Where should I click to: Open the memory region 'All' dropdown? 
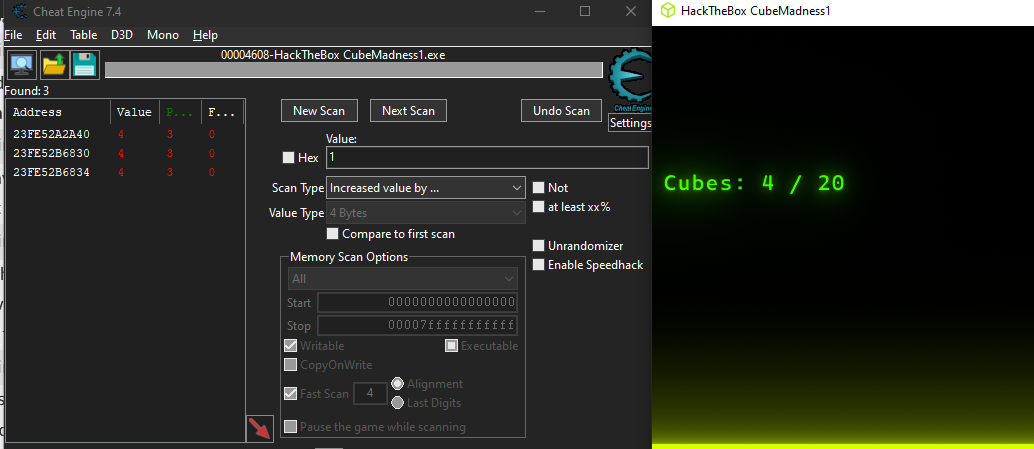coord(403,279)
